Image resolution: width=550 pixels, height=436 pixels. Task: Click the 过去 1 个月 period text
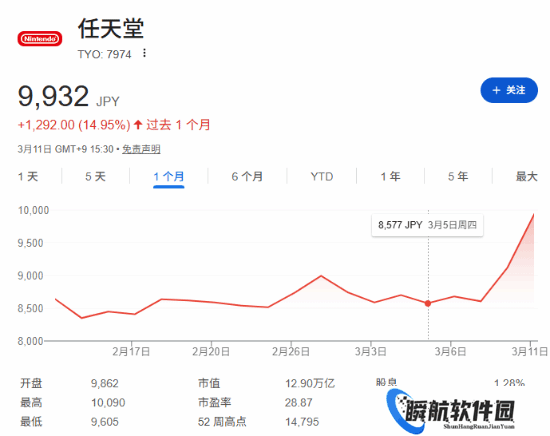pyautogui.click(x=178, y=125)
